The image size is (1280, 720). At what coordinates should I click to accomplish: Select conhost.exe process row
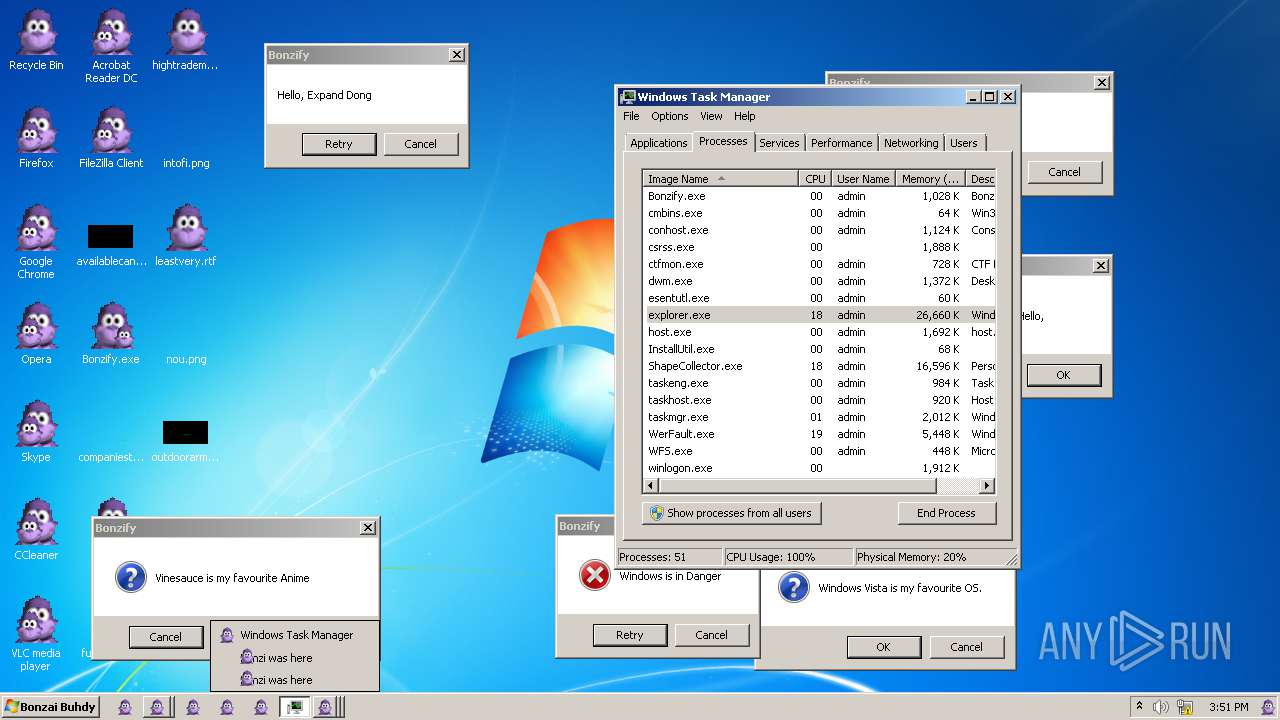(819, 230)
